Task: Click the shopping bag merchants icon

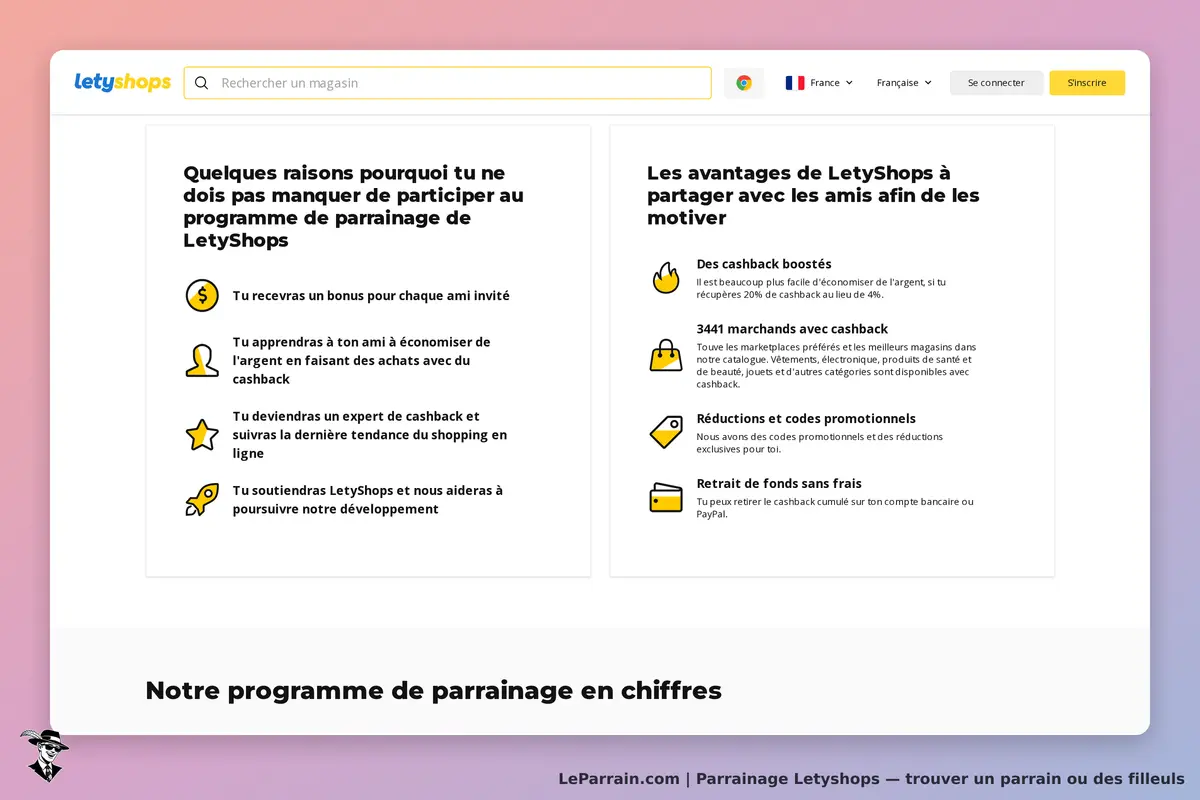Action: [666, 355]
